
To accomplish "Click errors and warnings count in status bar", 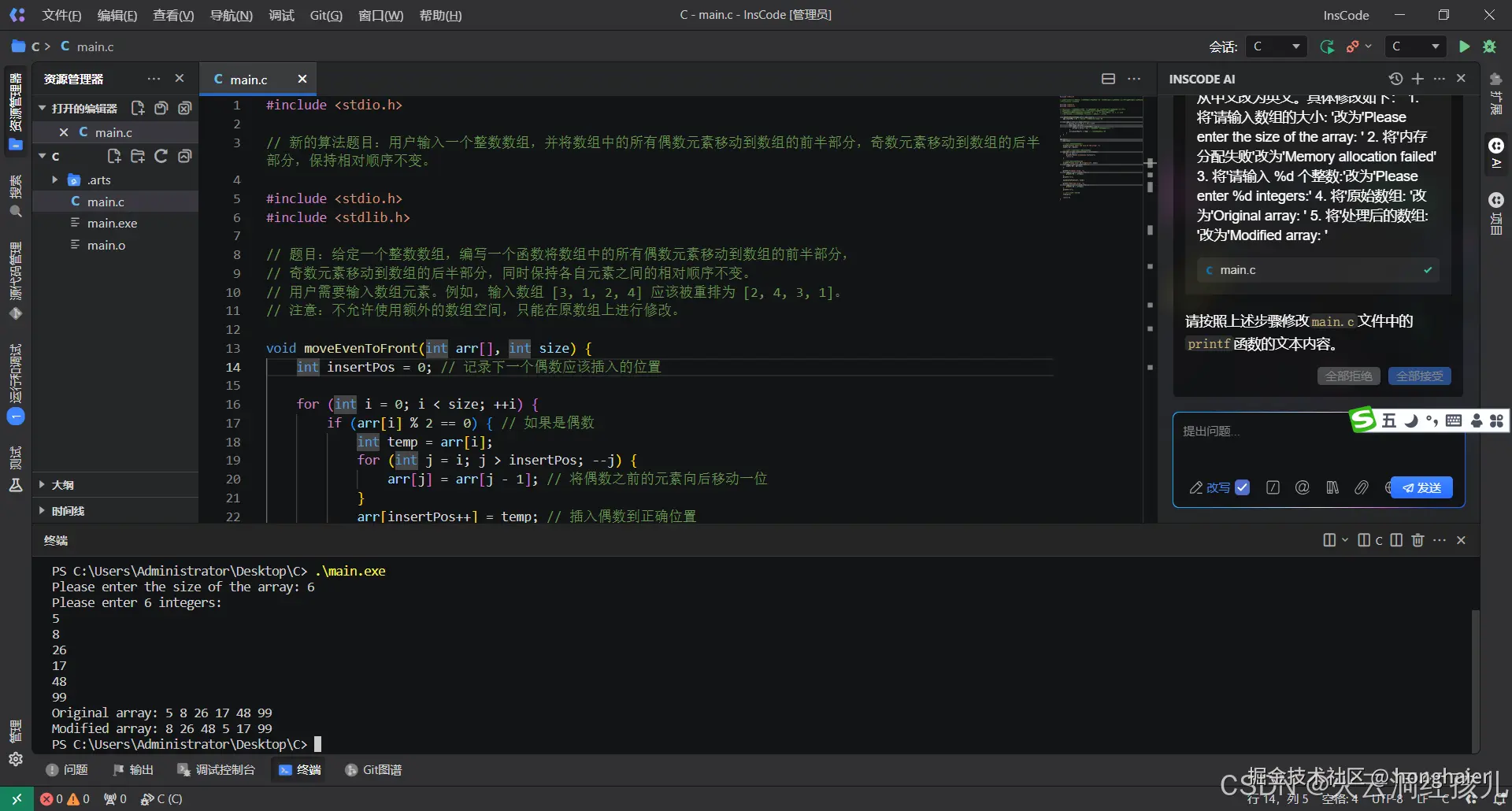I will (65, 798).
